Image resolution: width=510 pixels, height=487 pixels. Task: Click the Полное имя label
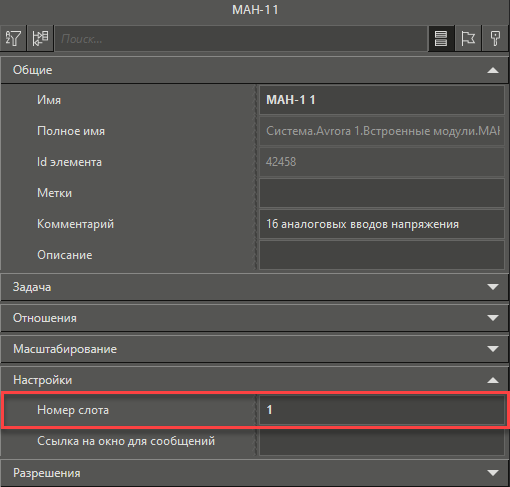(71, 131)
